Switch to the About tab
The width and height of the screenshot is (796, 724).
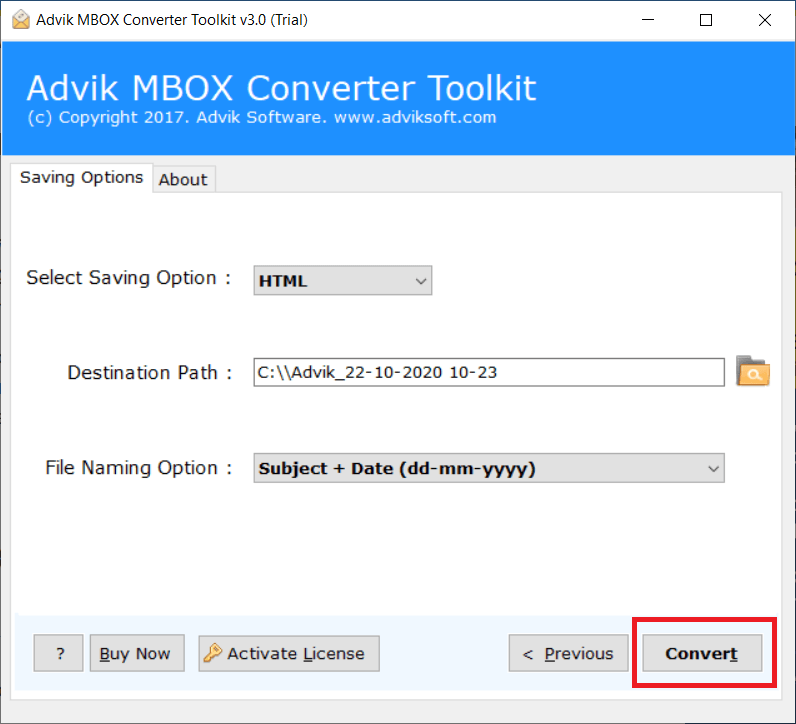183,179
